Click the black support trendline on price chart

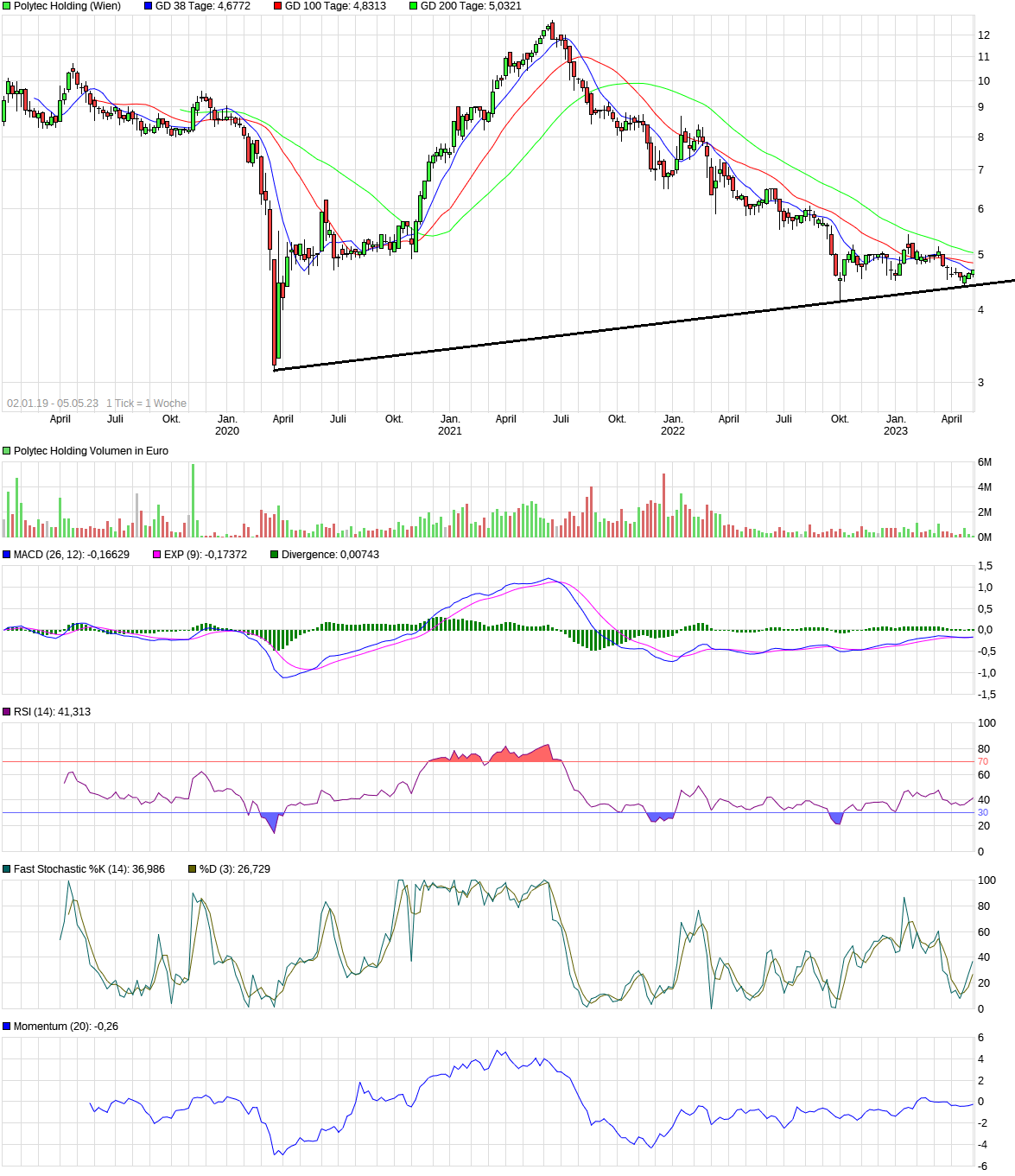tap(644, 325)
